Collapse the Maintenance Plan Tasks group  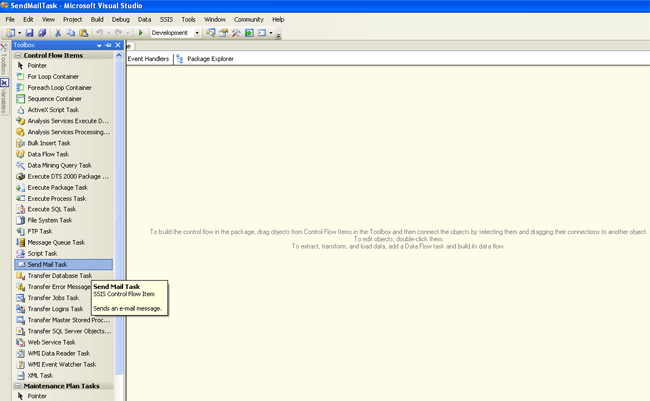point(18,386)
